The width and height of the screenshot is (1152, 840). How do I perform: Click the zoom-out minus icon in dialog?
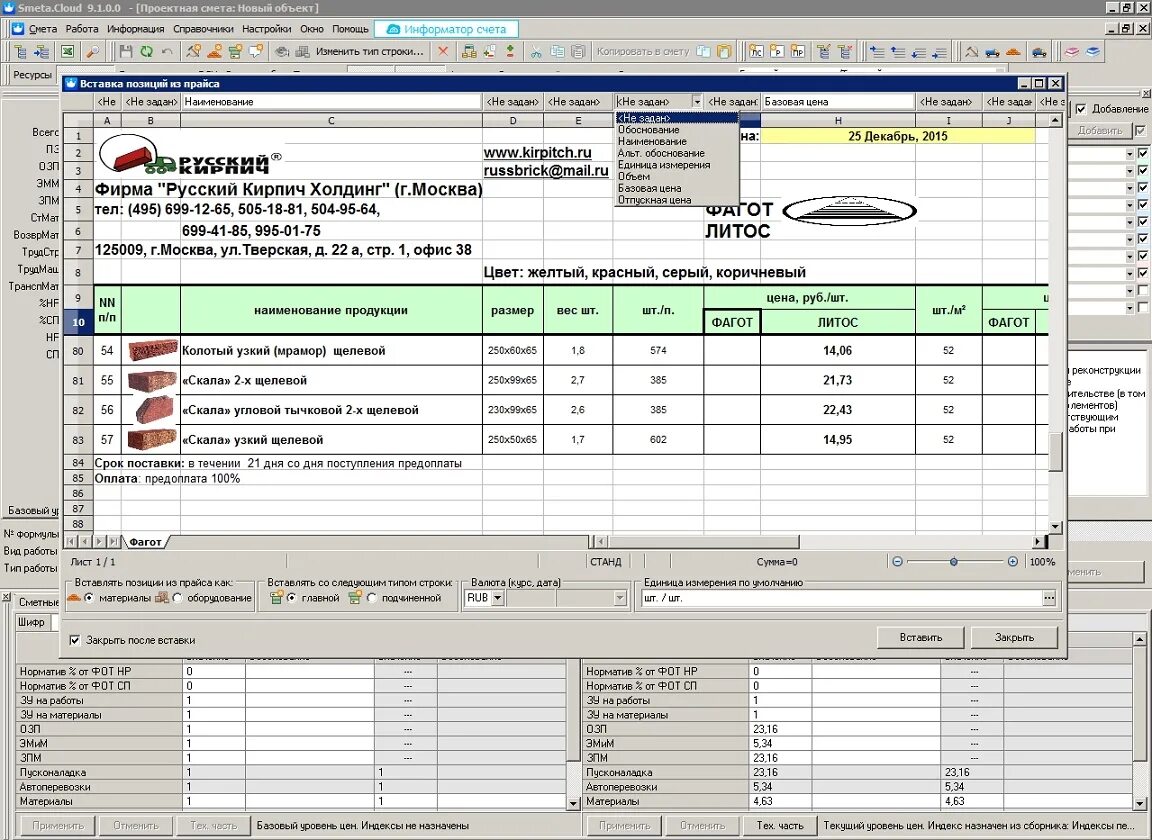click(x=897, y=561)
